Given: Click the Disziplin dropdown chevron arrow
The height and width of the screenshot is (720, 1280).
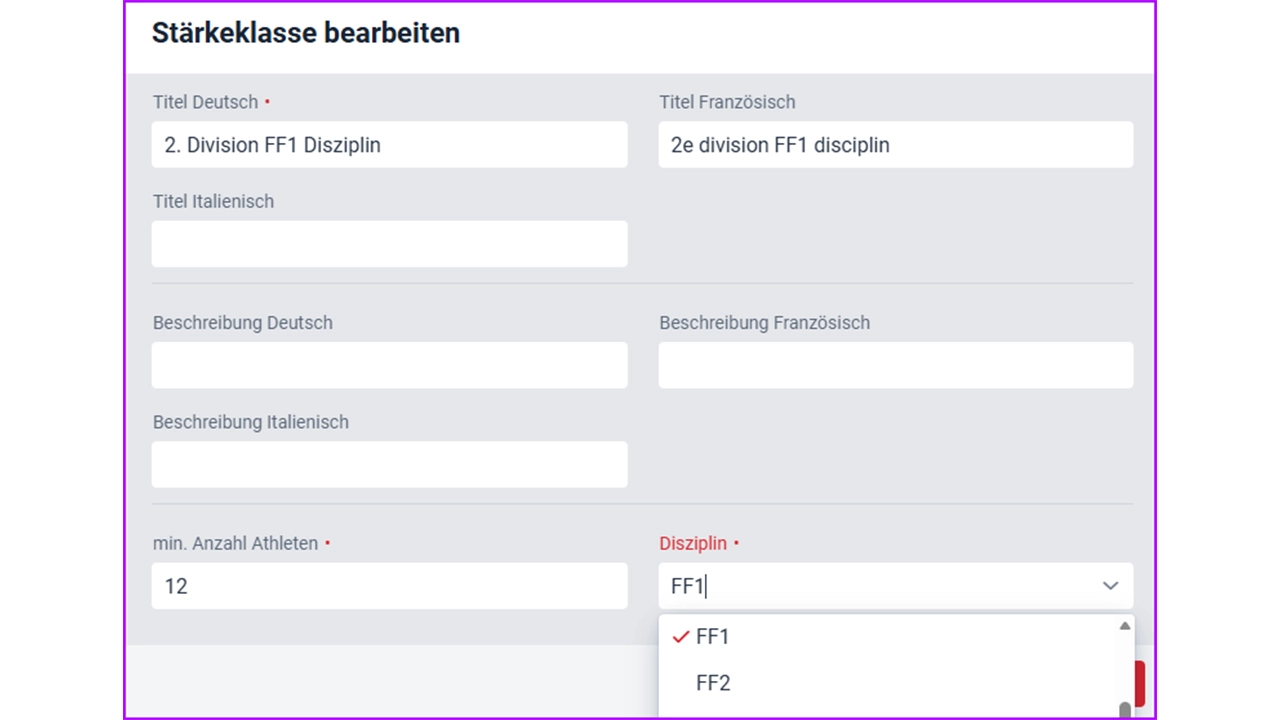Looking at the screenshot, I should (x=1110, y=586).
